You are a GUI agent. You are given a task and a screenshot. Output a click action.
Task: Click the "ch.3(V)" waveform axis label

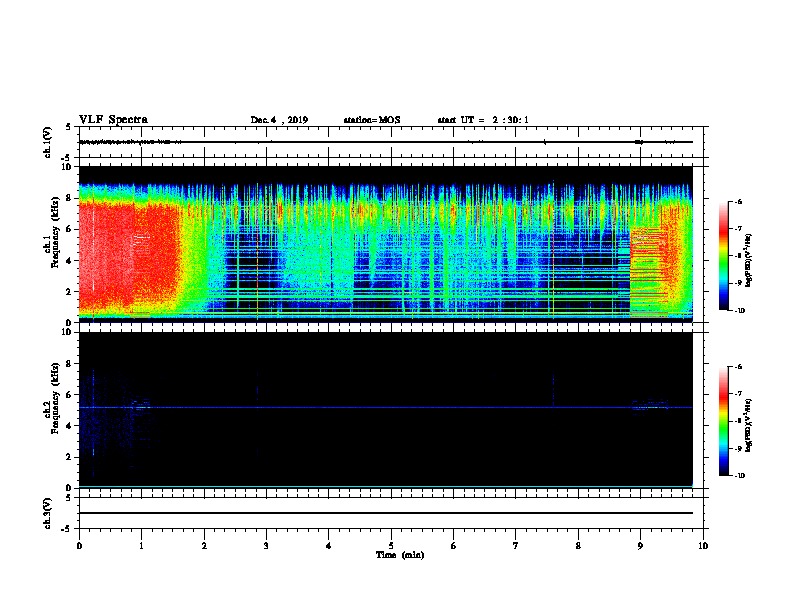pyautogui.click(x=48, y=513)
